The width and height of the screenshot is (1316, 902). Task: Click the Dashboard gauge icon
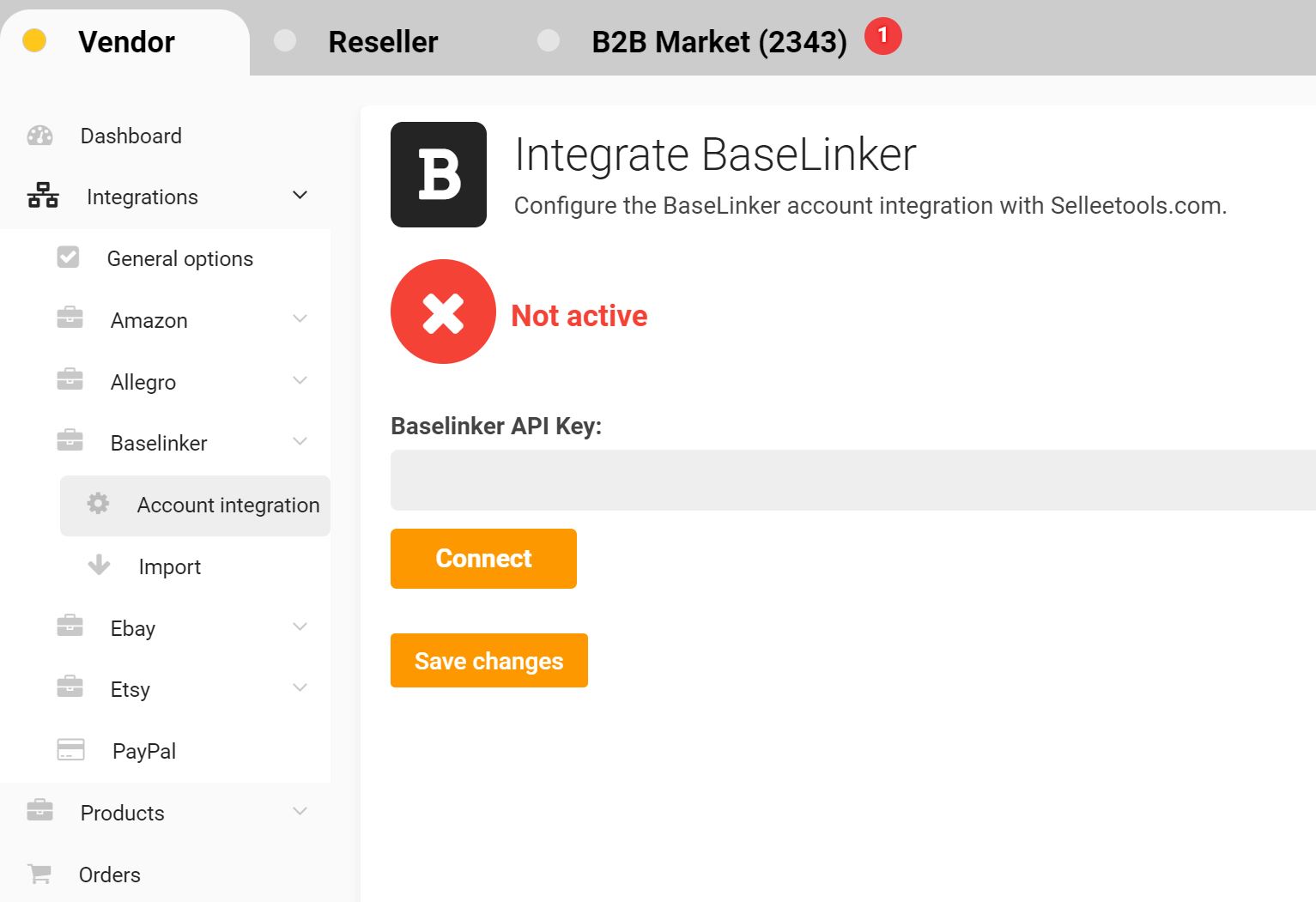pyautogui.click(x=40, y=136)
